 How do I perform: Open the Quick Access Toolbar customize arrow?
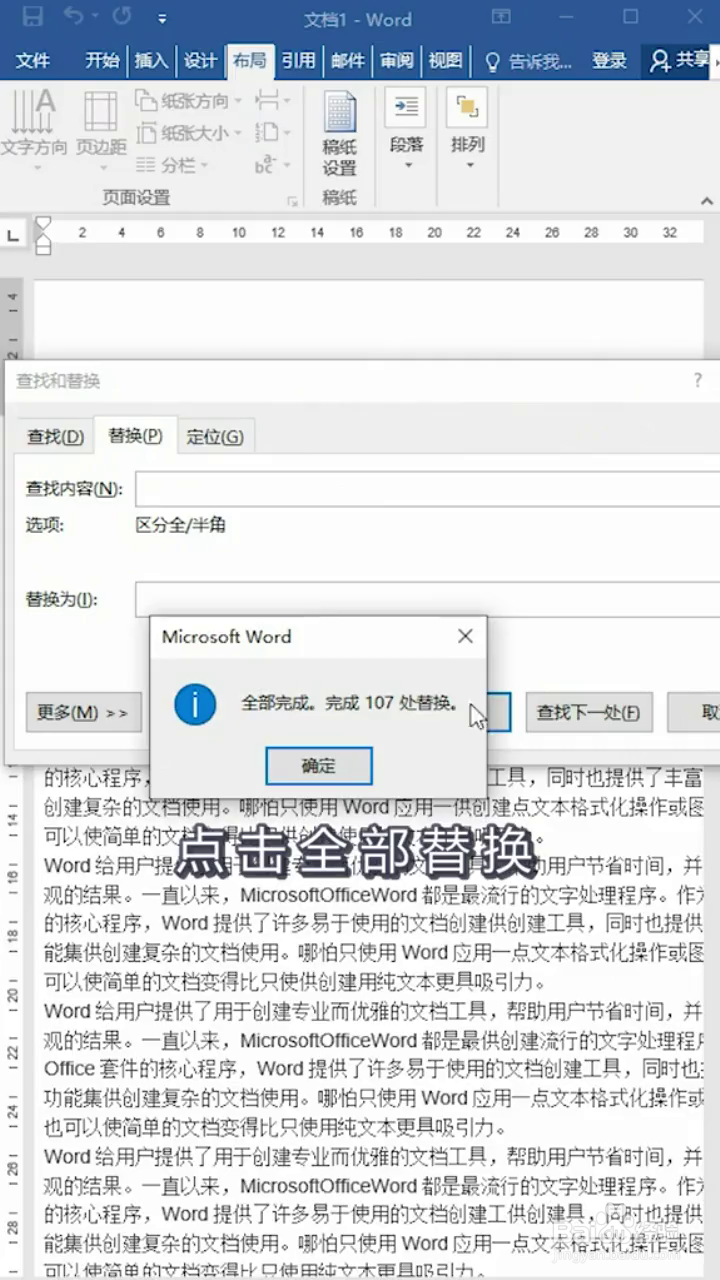(163, 19)
